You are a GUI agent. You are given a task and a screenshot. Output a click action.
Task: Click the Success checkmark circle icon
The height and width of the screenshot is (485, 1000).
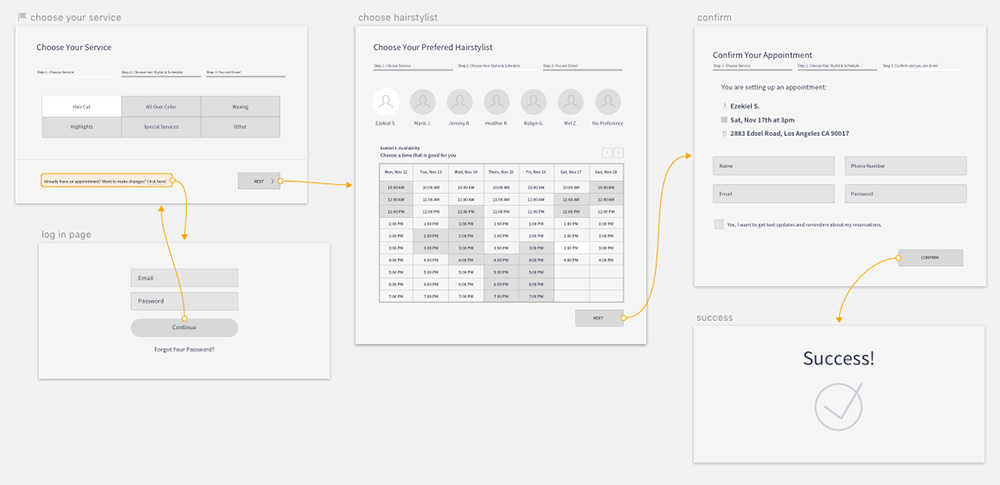point(838,405)
